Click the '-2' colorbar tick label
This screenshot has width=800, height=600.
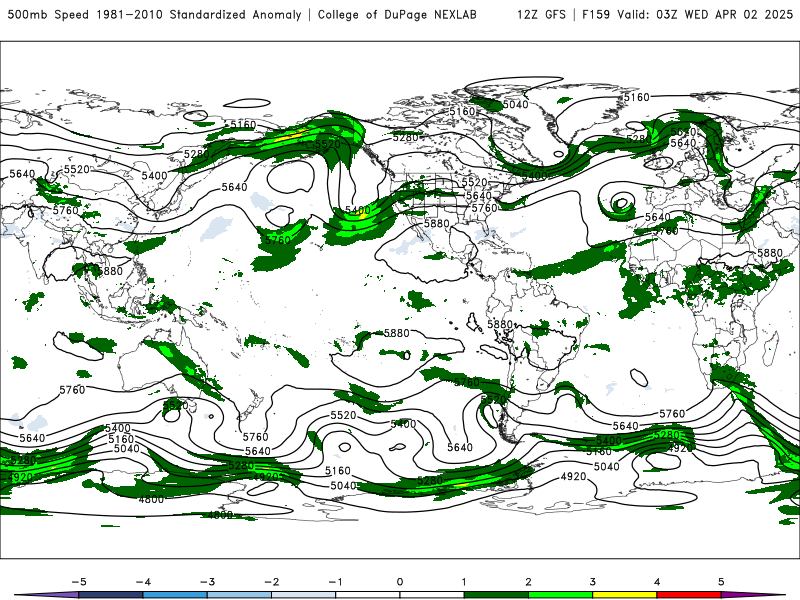click(x=271, y=582)
